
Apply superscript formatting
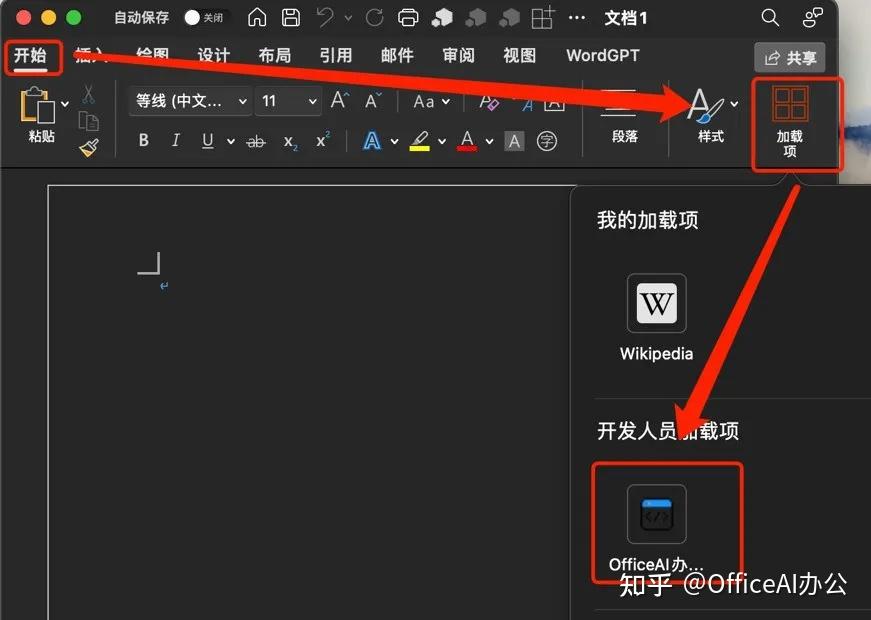point(322,141)
